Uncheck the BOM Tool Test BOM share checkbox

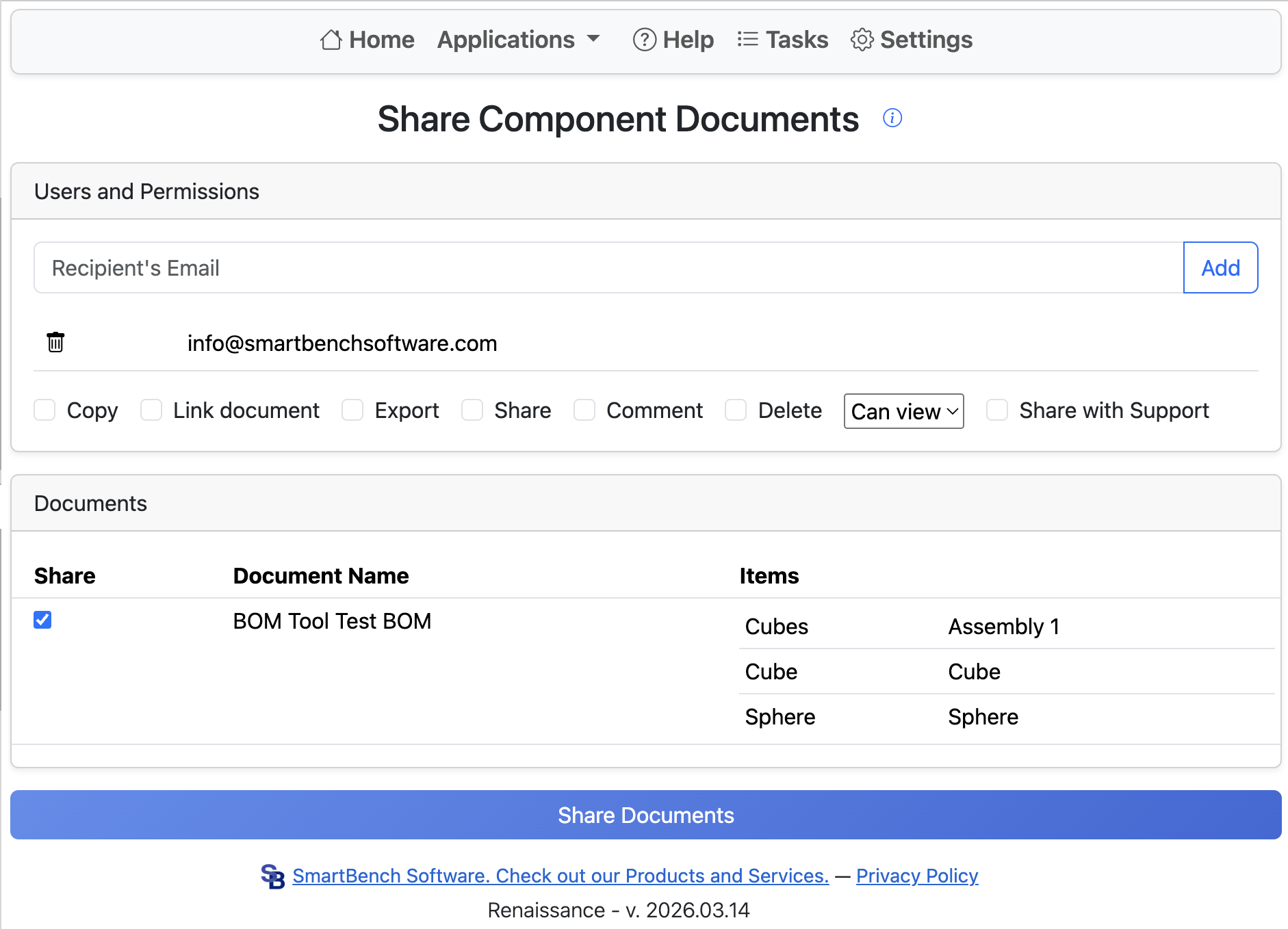point(42,620)
